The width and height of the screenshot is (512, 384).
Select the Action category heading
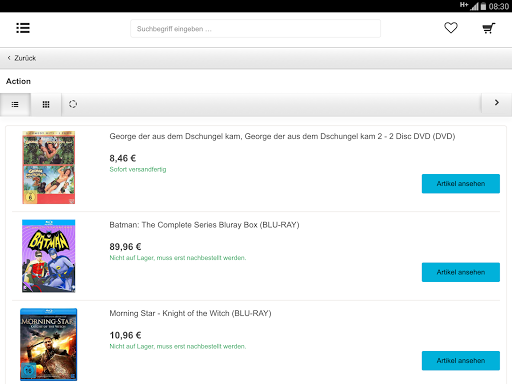pos(18,81)
